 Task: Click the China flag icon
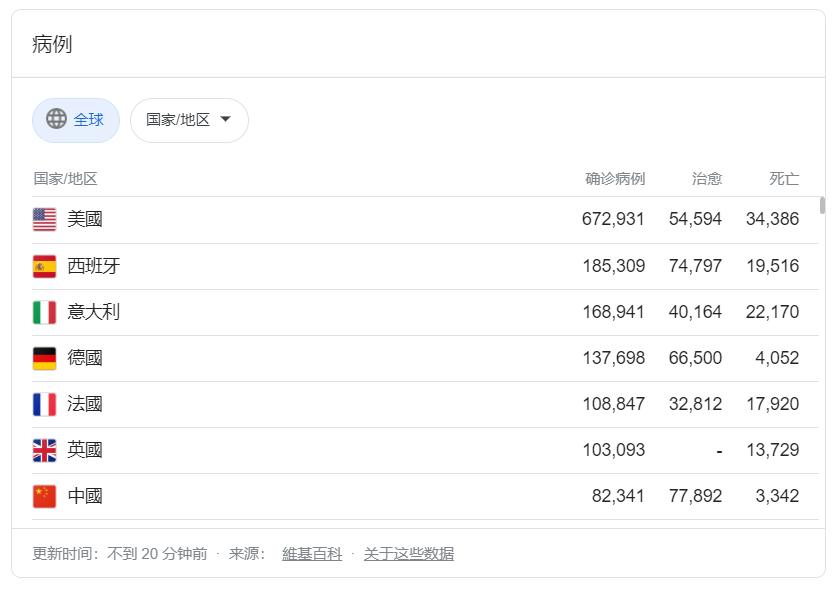click(x=44, y=495)
